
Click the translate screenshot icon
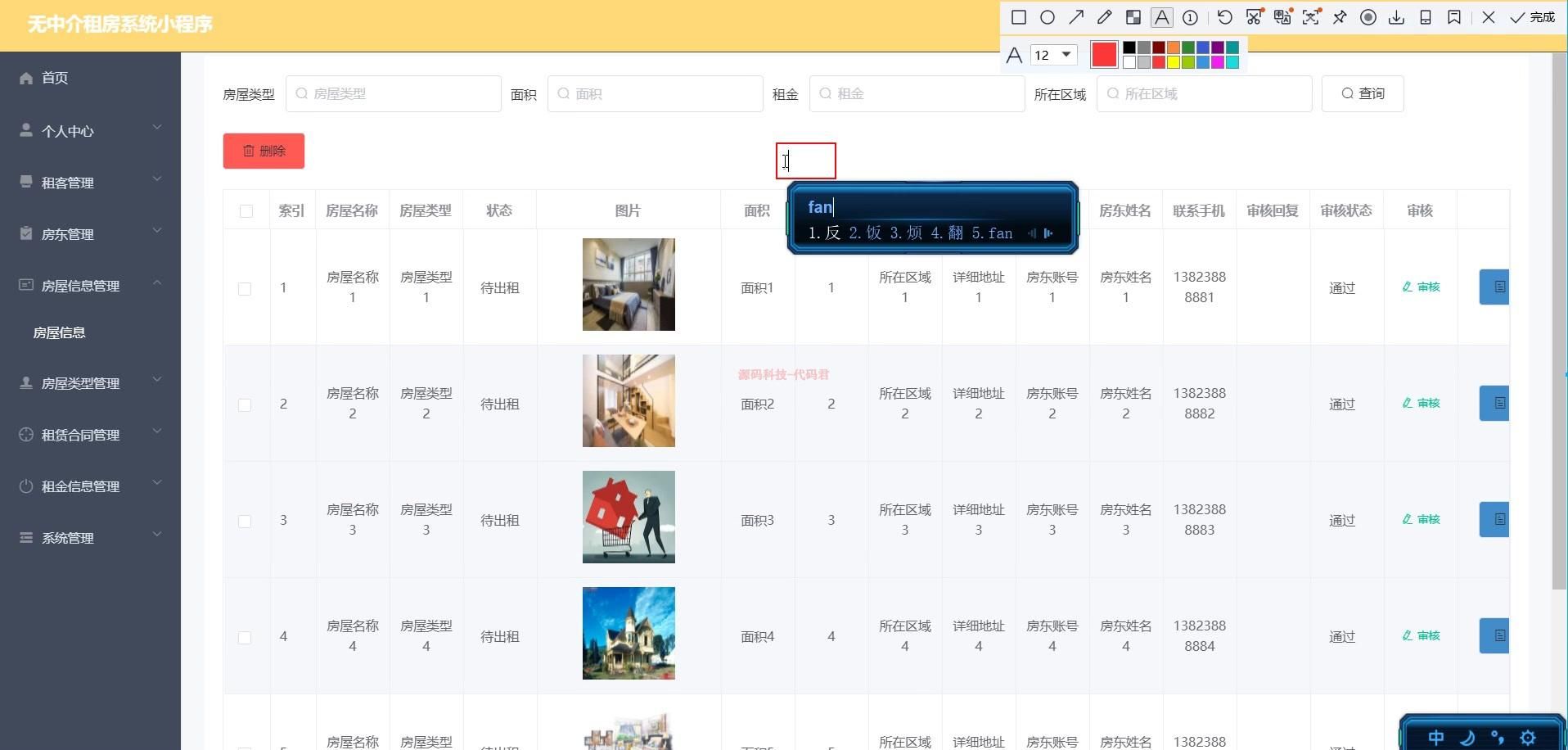coord(1282,17)
